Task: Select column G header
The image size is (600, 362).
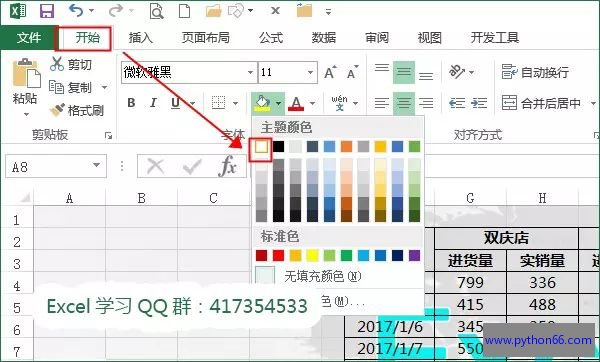Action: click(470, 198)
